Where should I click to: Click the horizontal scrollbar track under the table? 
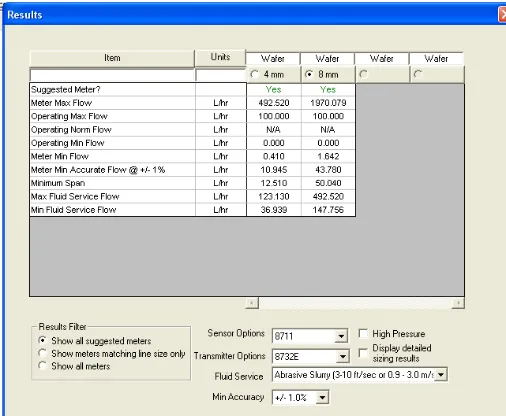tap(355, 303)
